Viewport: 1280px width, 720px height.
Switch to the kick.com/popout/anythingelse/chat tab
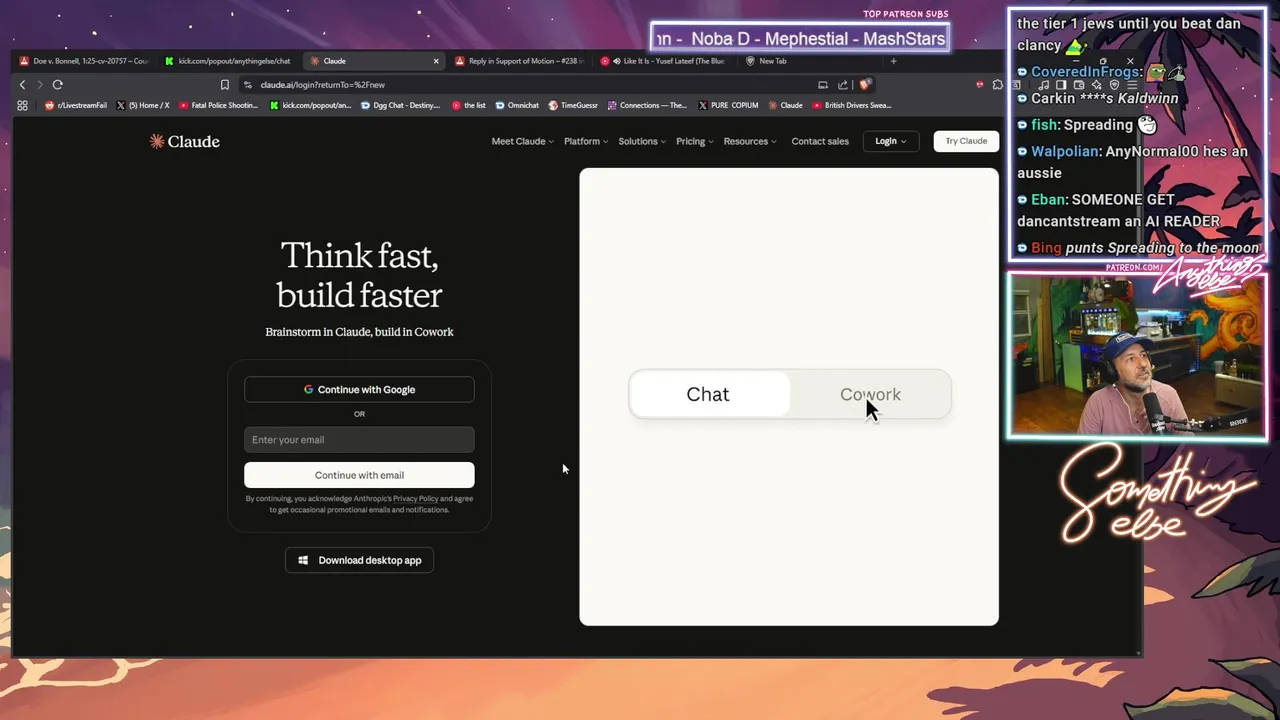[x=228, y=61]
